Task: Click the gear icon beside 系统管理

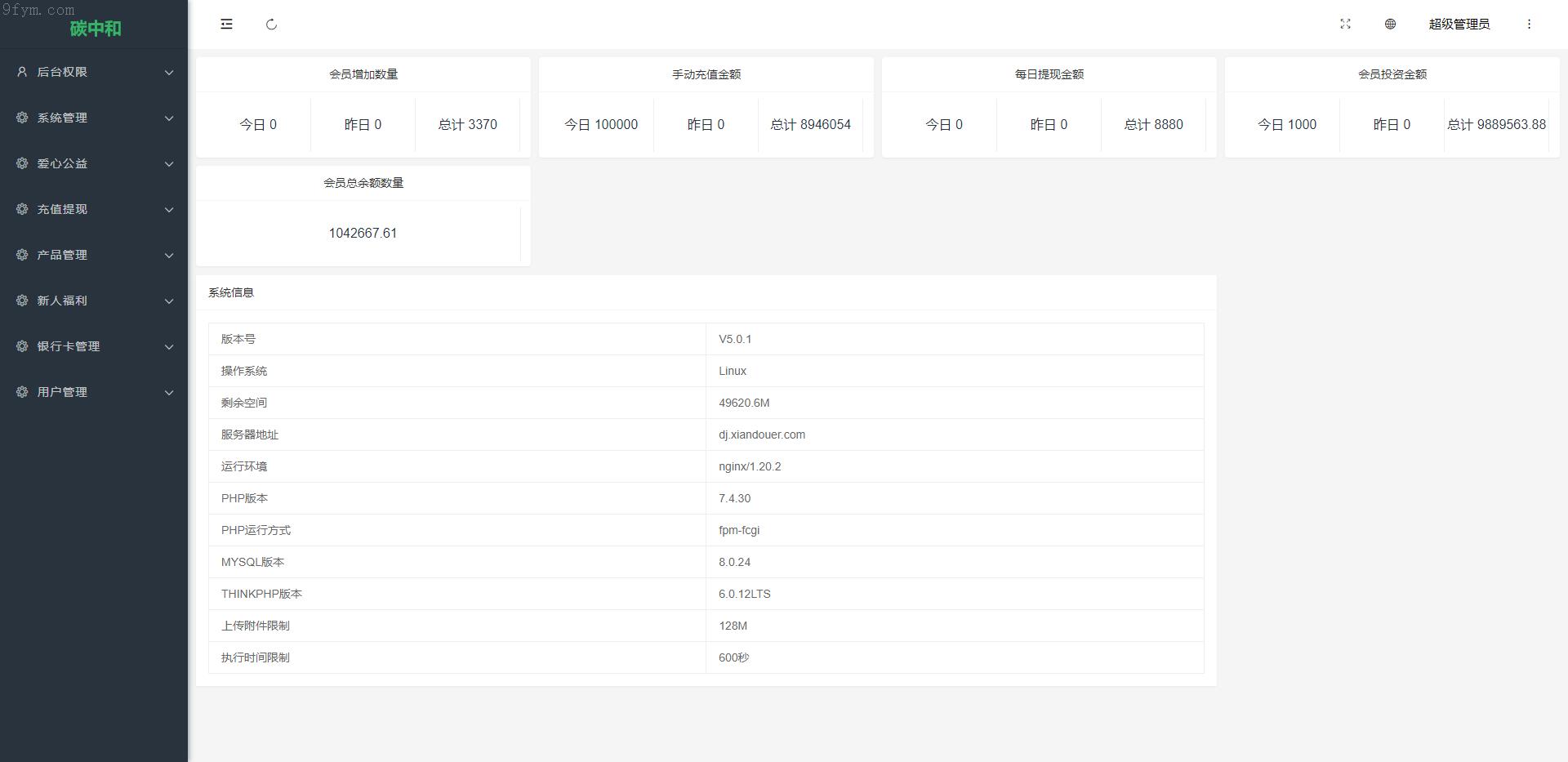Action: [22, 118]
